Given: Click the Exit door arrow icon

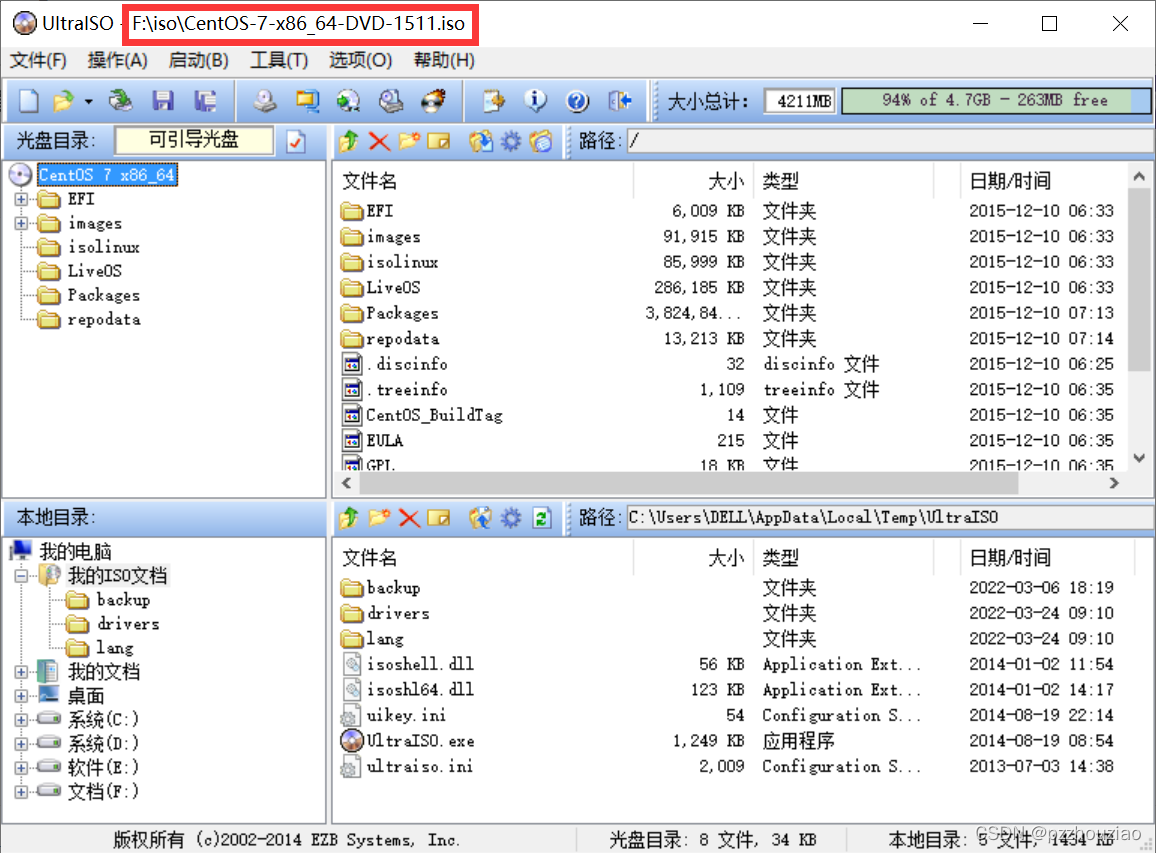Looking at the screenshot, I should pos(619,101).
